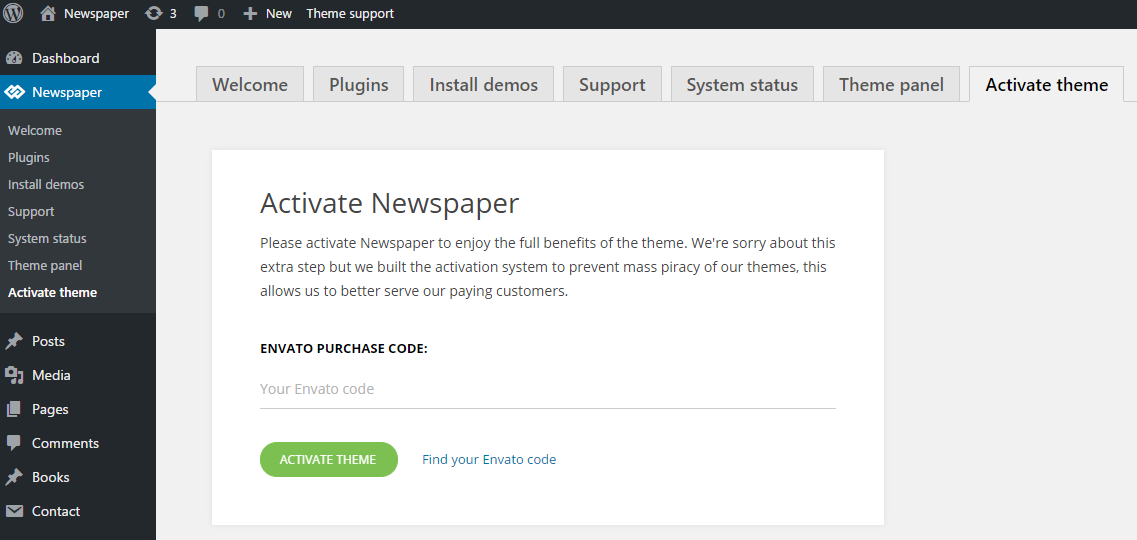Click the WordPress logo icon
Viewport: 1137px width, 540px height.
(14, 14)
